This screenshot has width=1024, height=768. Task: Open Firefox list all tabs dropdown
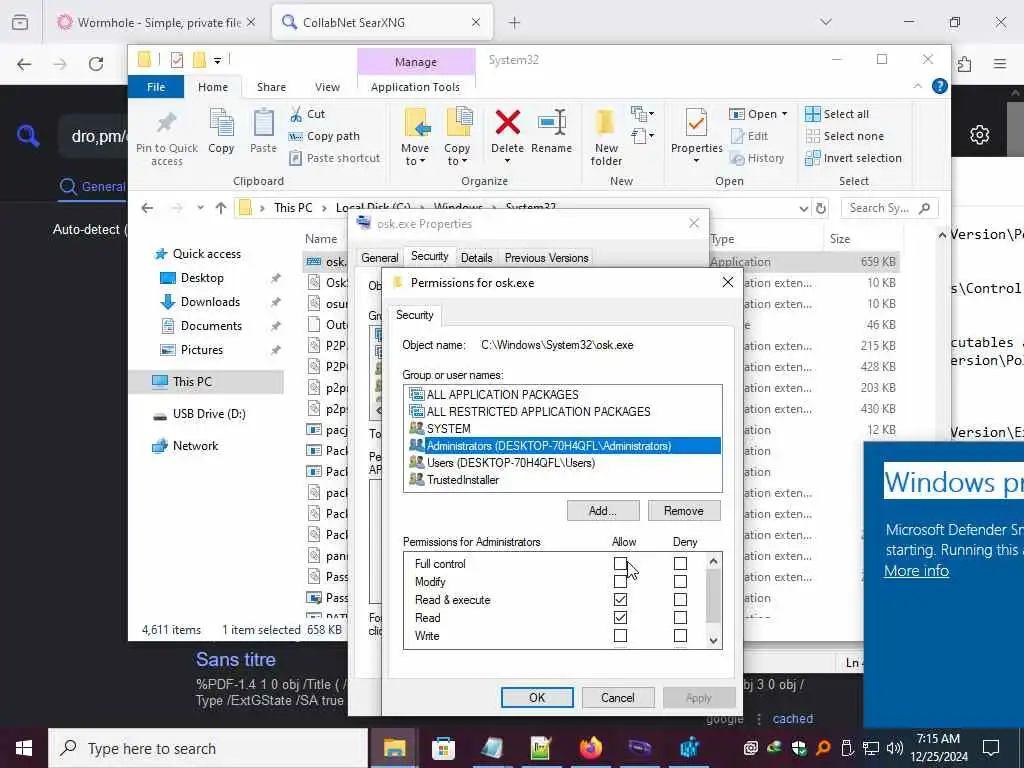click(826, 22)
